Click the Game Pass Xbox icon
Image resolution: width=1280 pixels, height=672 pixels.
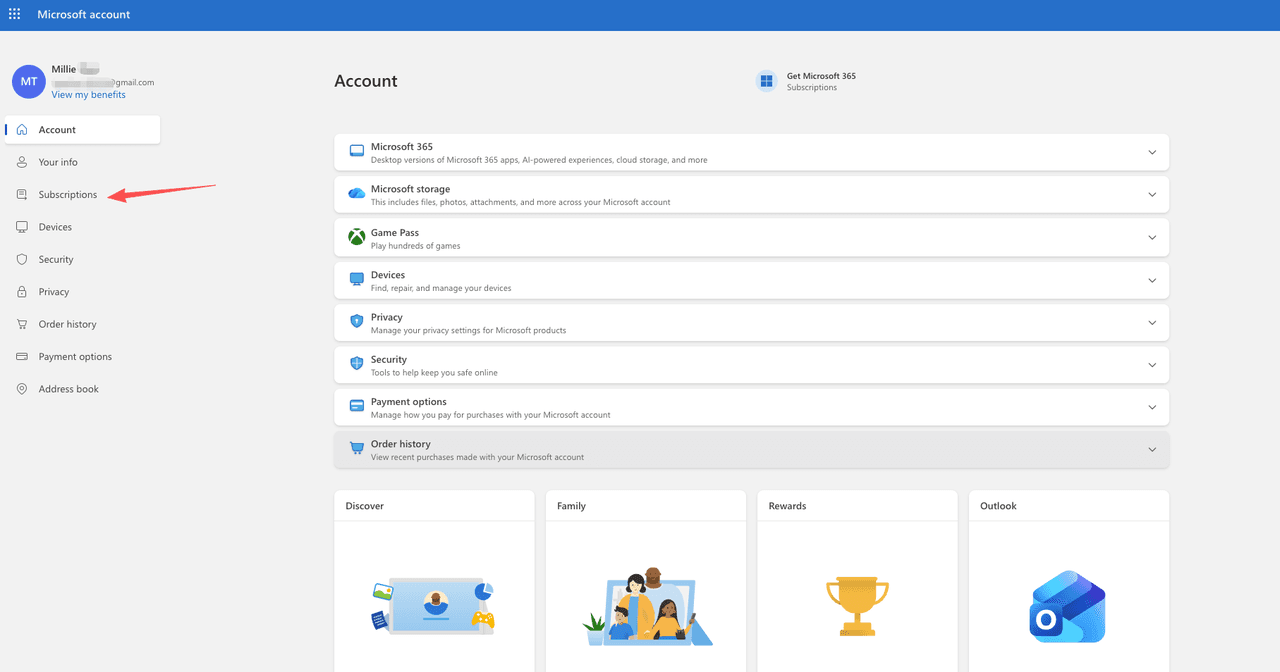pyautogui.click(x=356, y=237)
